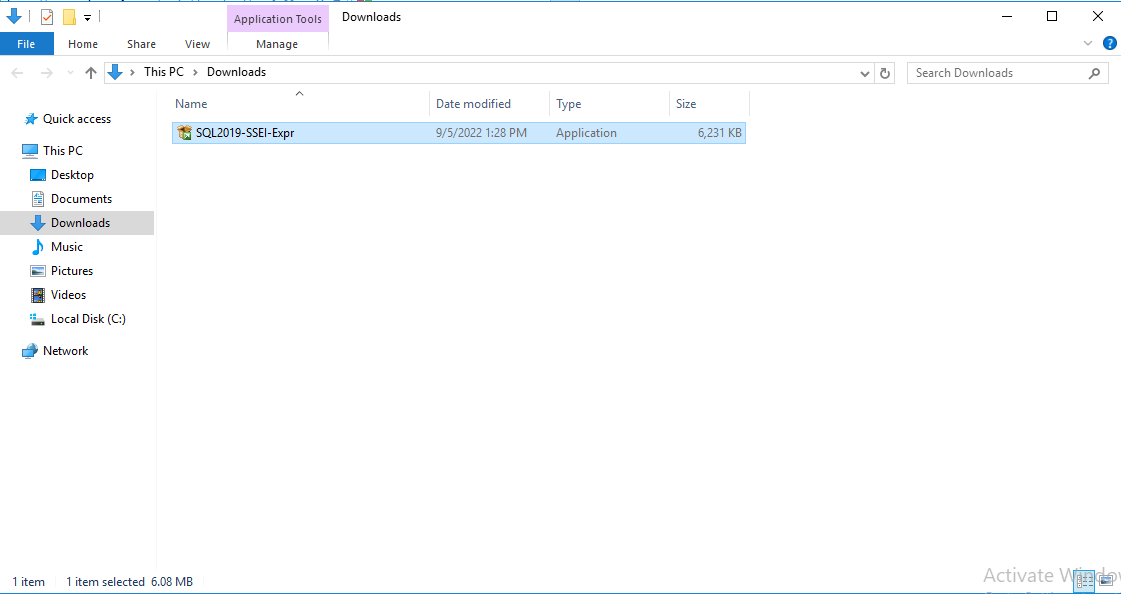Switch to the Home ribbon tab
The height and width of the screenshot is (594, 1121).
tap(83, 44)
